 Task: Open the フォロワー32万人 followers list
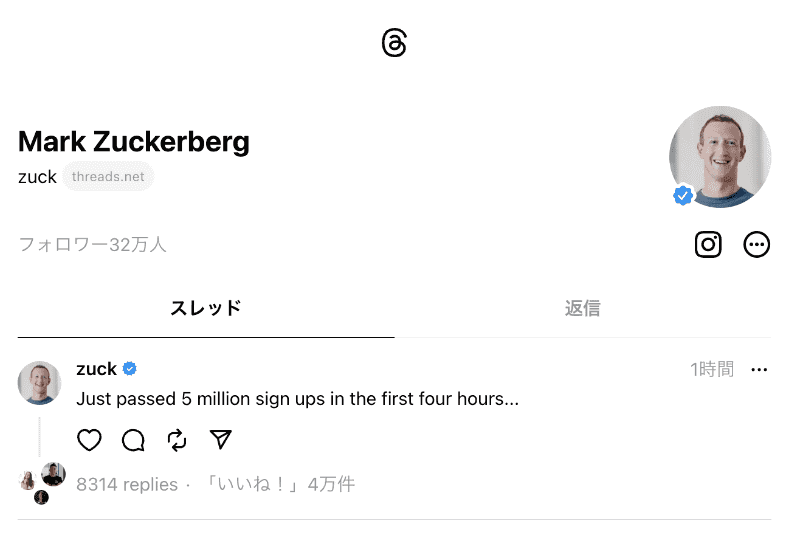92,244
